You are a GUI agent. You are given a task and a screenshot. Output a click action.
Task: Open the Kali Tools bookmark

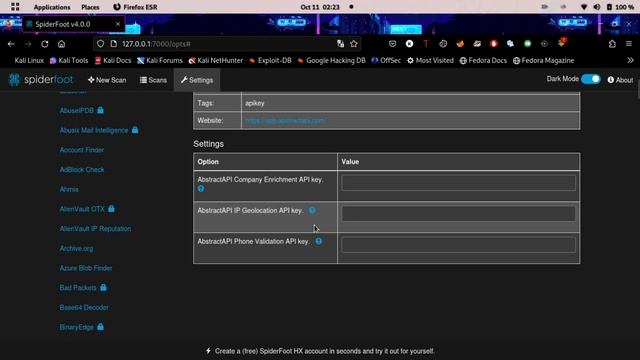(69, 60)
